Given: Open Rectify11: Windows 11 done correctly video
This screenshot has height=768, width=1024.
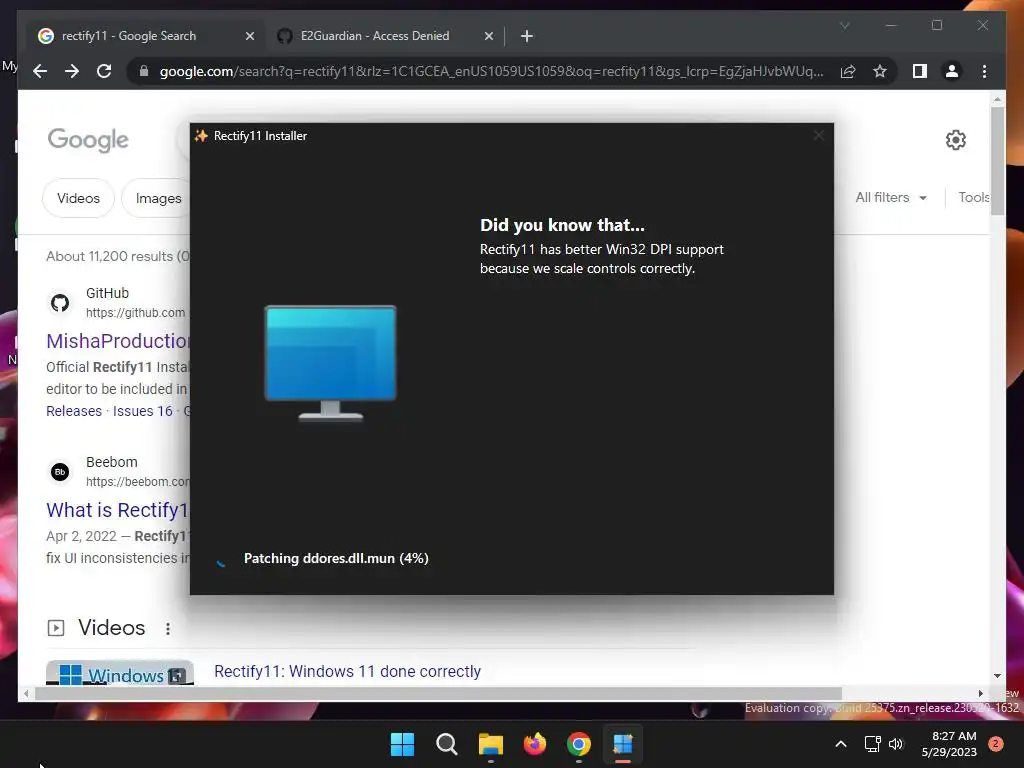Looking at the screenshot, I should (347, 671).
